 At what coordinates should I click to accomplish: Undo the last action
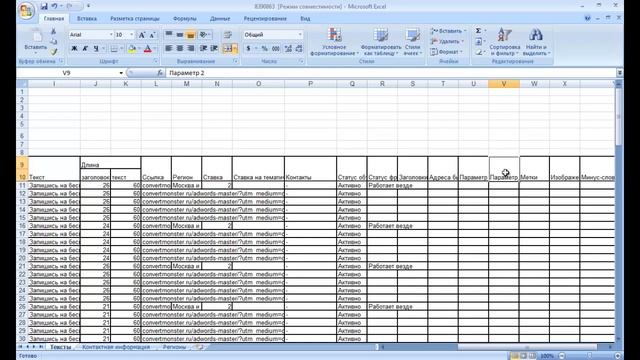point(54,6)
